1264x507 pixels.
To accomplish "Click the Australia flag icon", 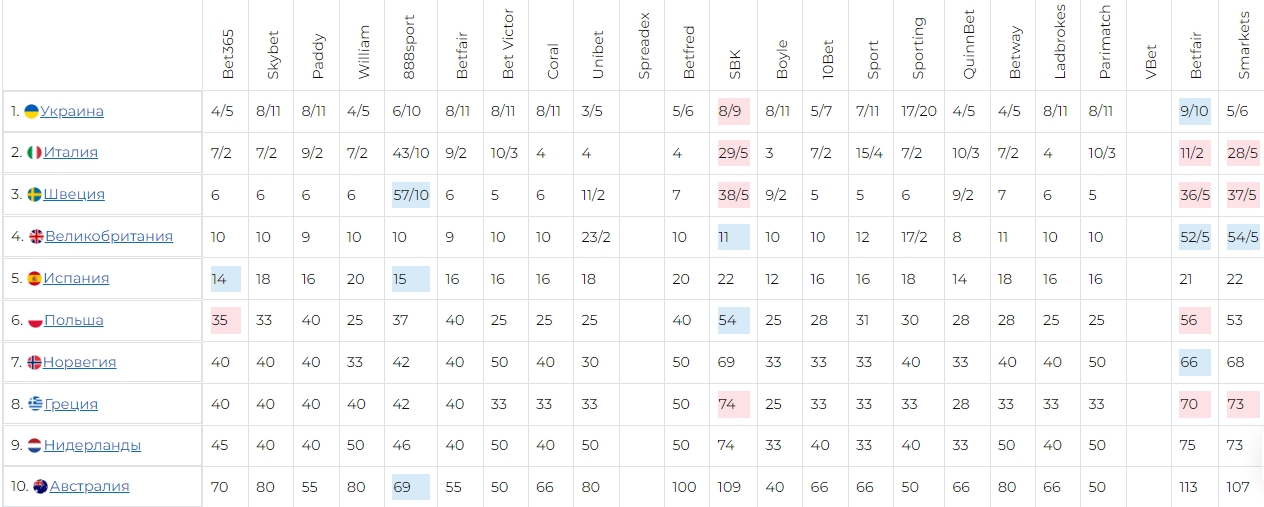I will [40, 487].
